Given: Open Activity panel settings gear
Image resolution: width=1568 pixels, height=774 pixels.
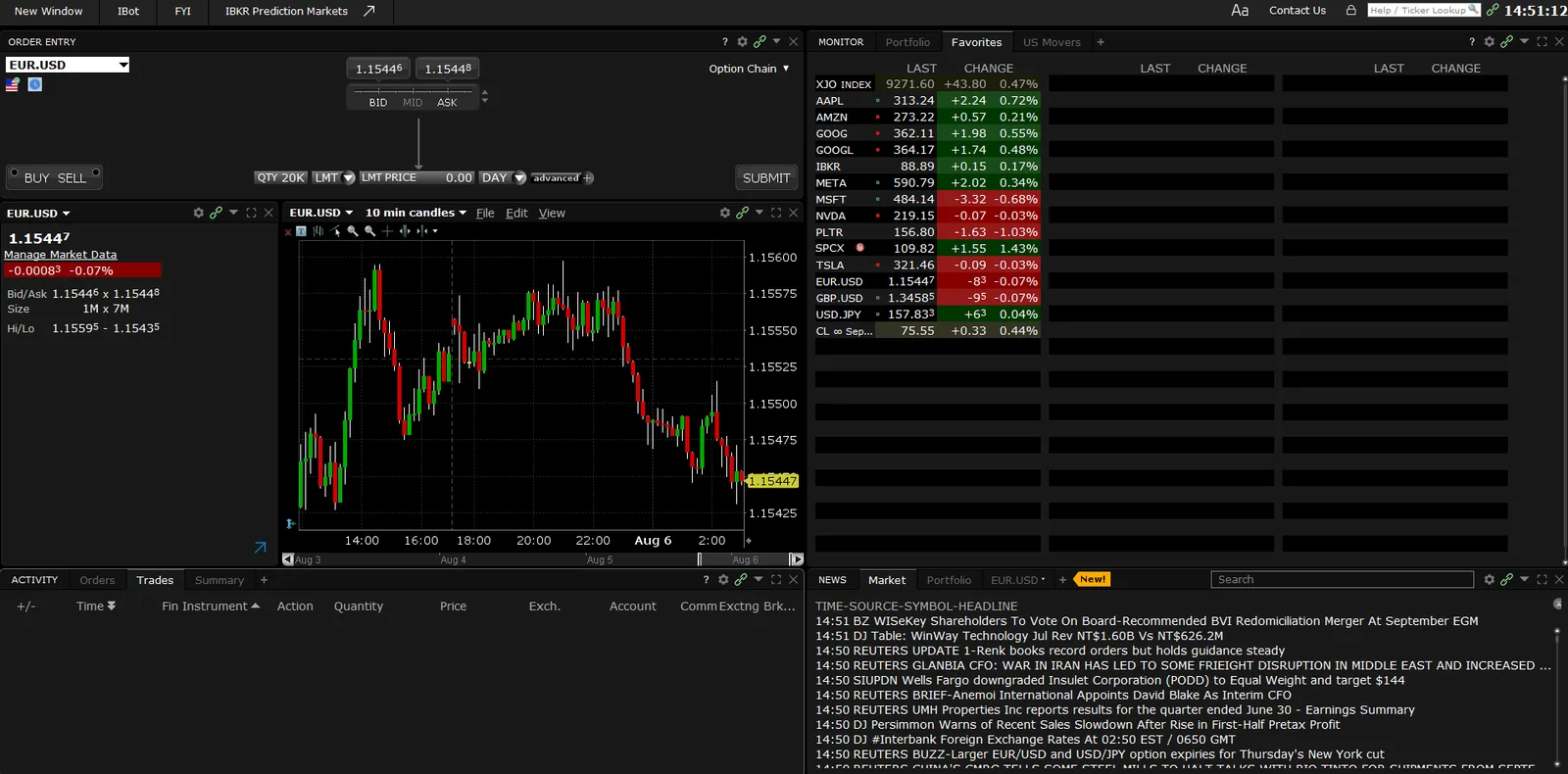Looking at the screenshot, I should pos(723,580).
